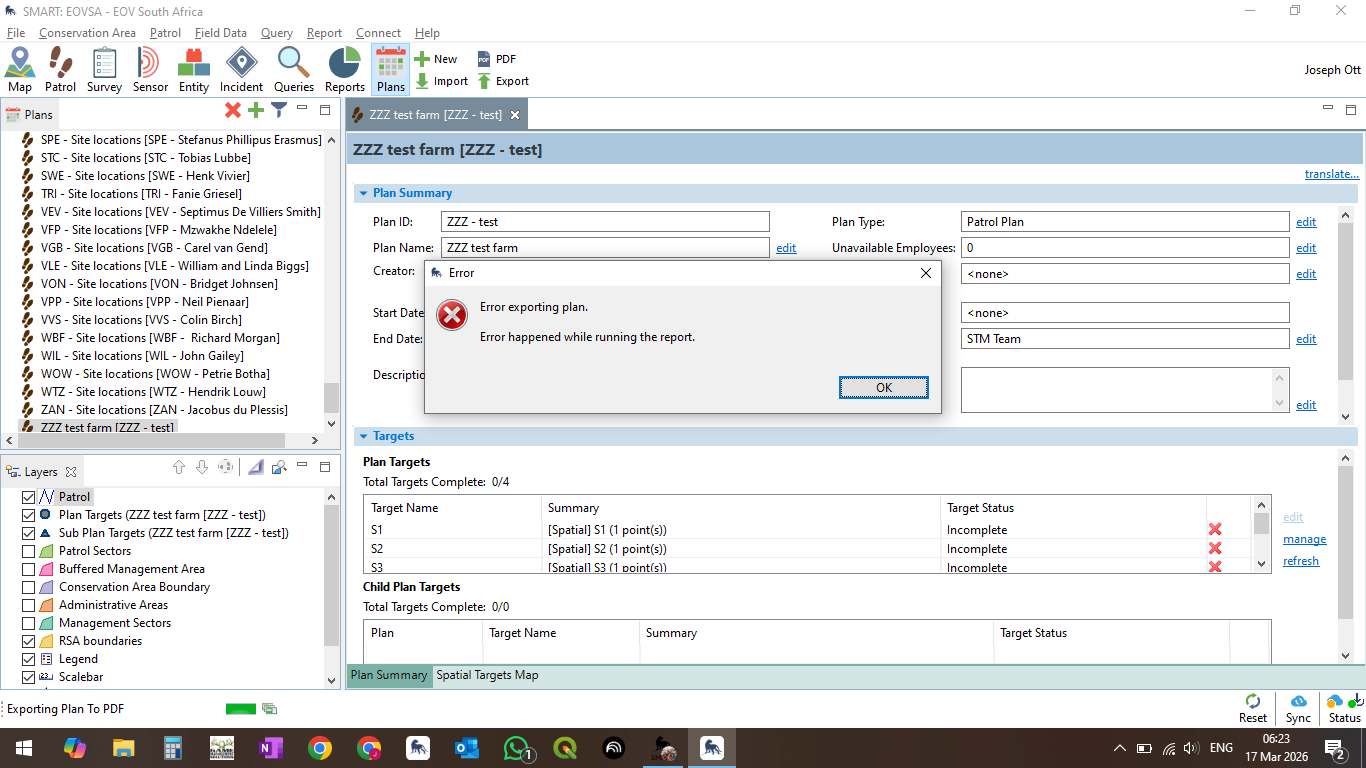Enable the Patrol Sectors layer checkbox
This screenshot has height=768, width=1366.
[x=29, y=551]
